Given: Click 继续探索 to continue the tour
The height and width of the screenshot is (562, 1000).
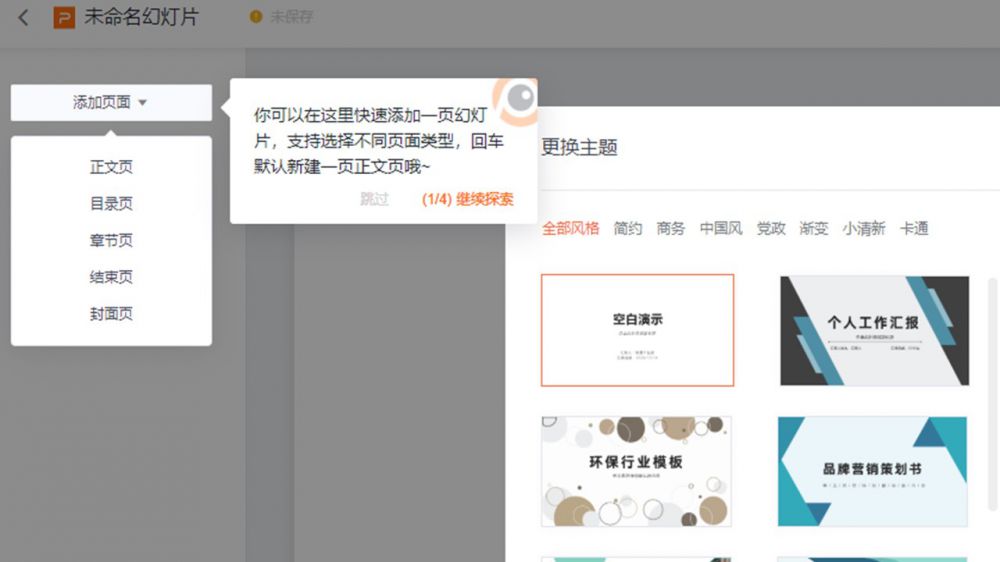Looking at the screenshot, I should tap(468, 199).
